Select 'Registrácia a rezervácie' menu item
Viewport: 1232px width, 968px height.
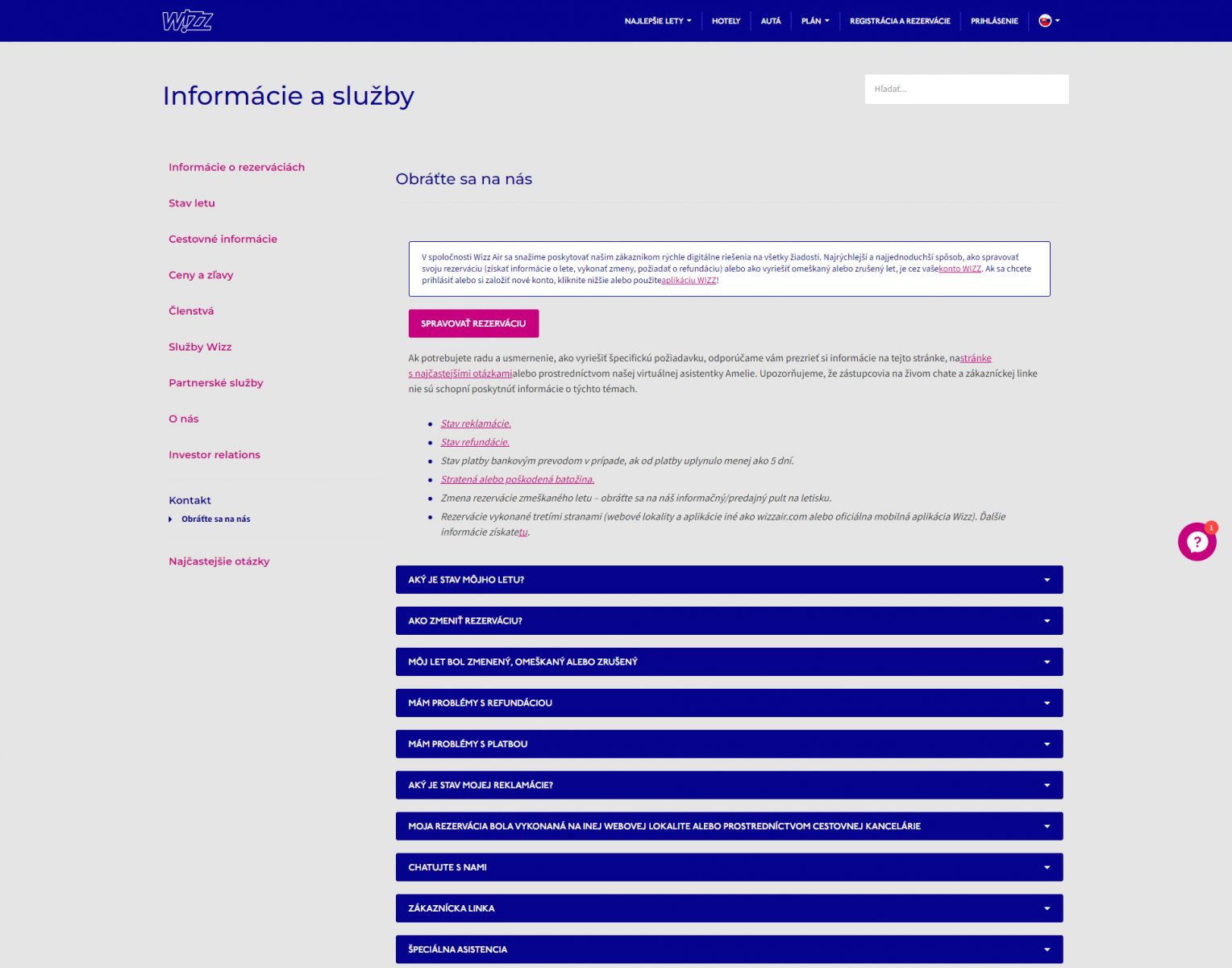coord(900,21)
